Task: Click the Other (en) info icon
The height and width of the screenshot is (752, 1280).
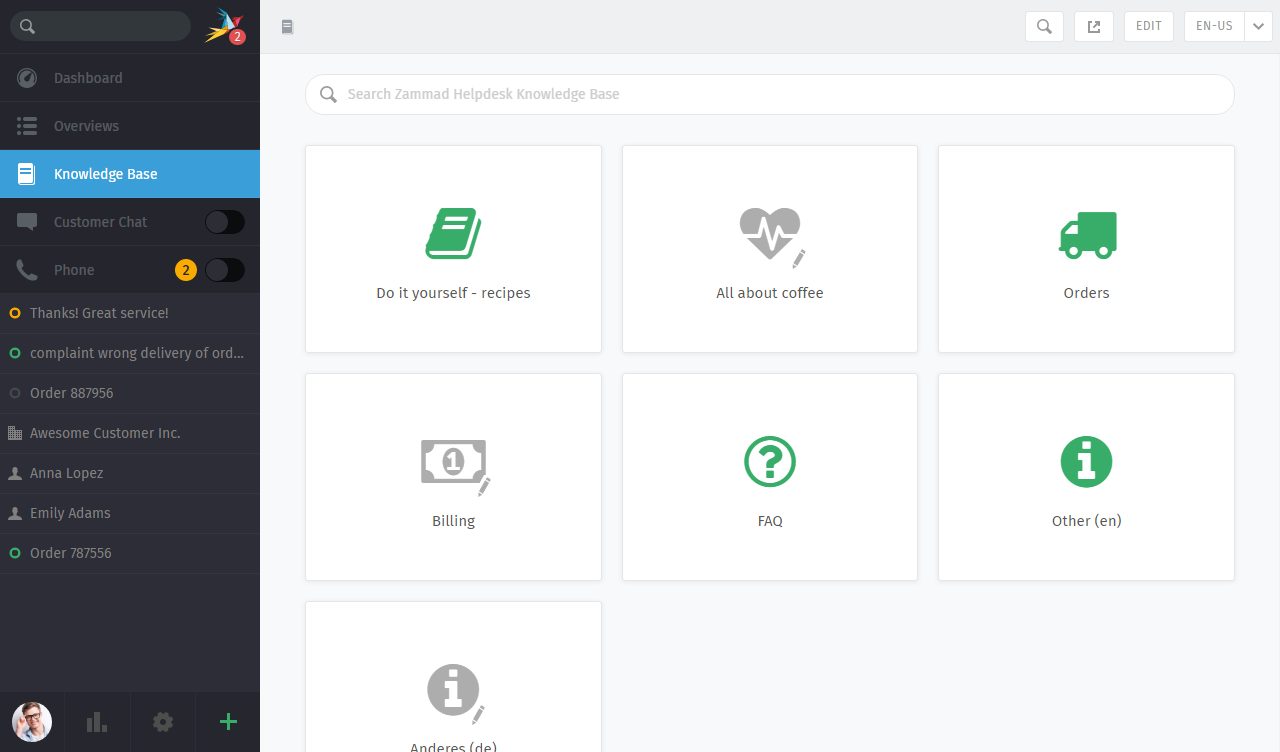Action: tap(1086, 461)
